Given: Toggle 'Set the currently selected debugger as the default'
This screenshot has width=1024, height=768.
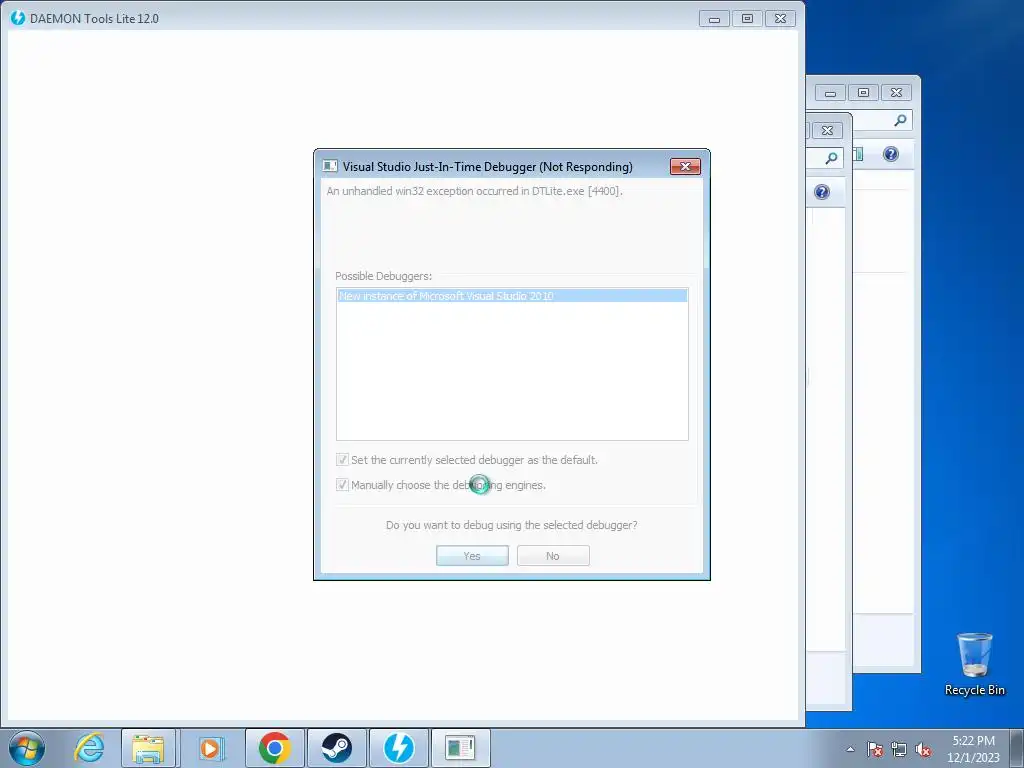Looking at the screenshot, I should tap(467, 460).
